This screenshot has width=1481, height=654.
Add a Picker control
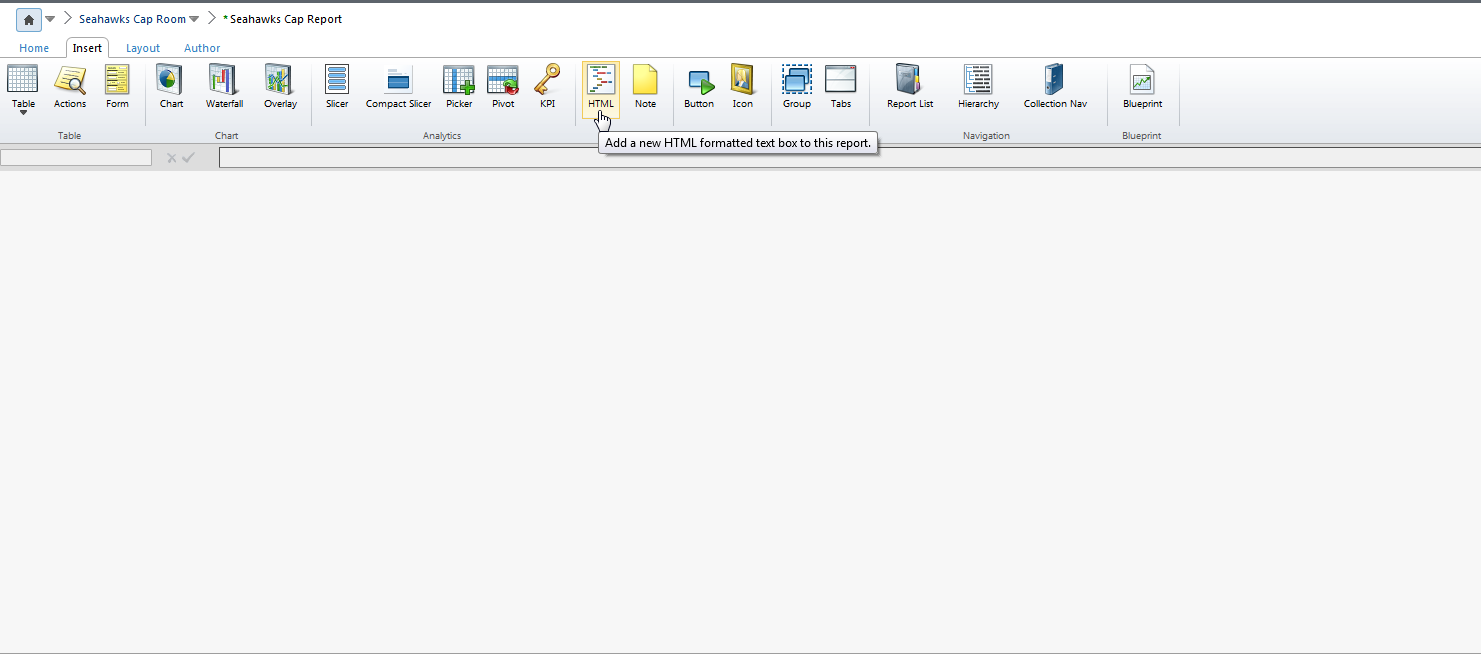click(x=459, y=88)
